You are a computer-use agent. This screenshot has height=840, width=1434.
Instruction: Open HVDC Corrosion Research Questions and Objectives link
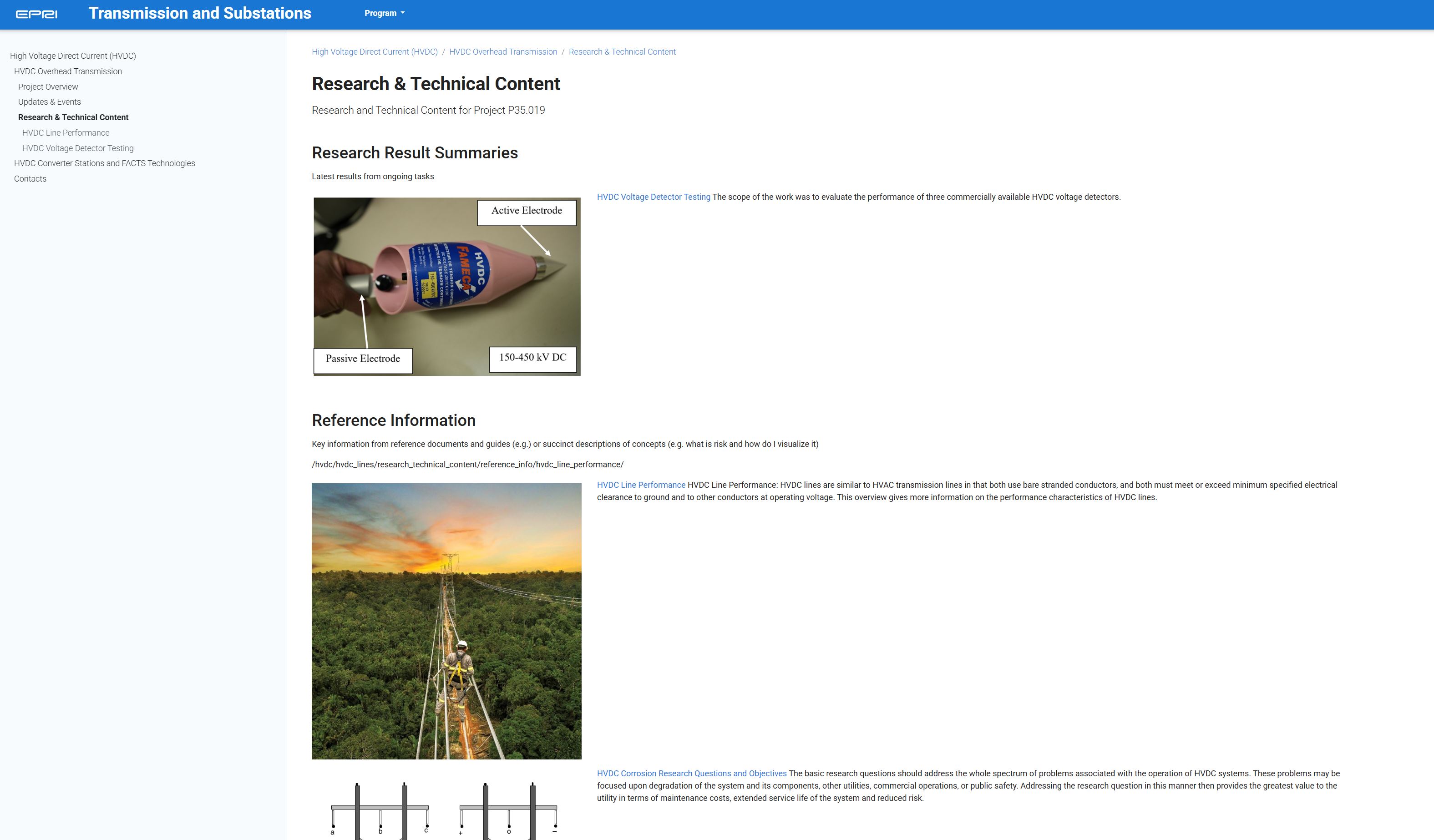point(691,774)
